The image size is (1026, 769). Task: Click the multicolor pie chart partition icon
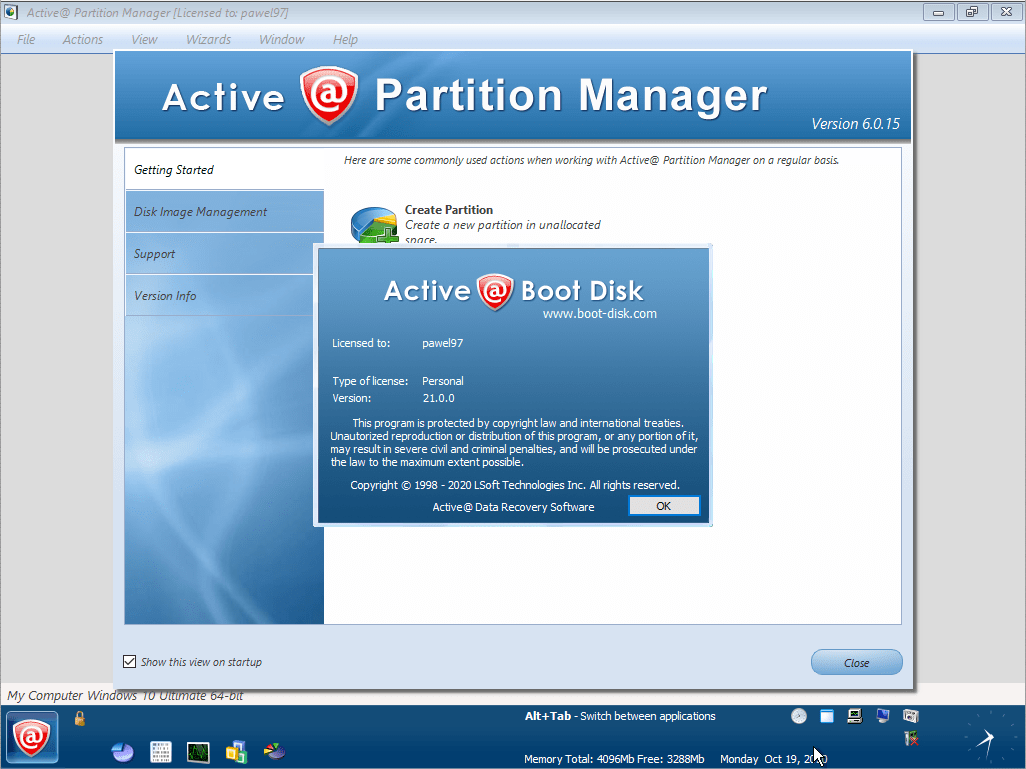pos(274,751)
